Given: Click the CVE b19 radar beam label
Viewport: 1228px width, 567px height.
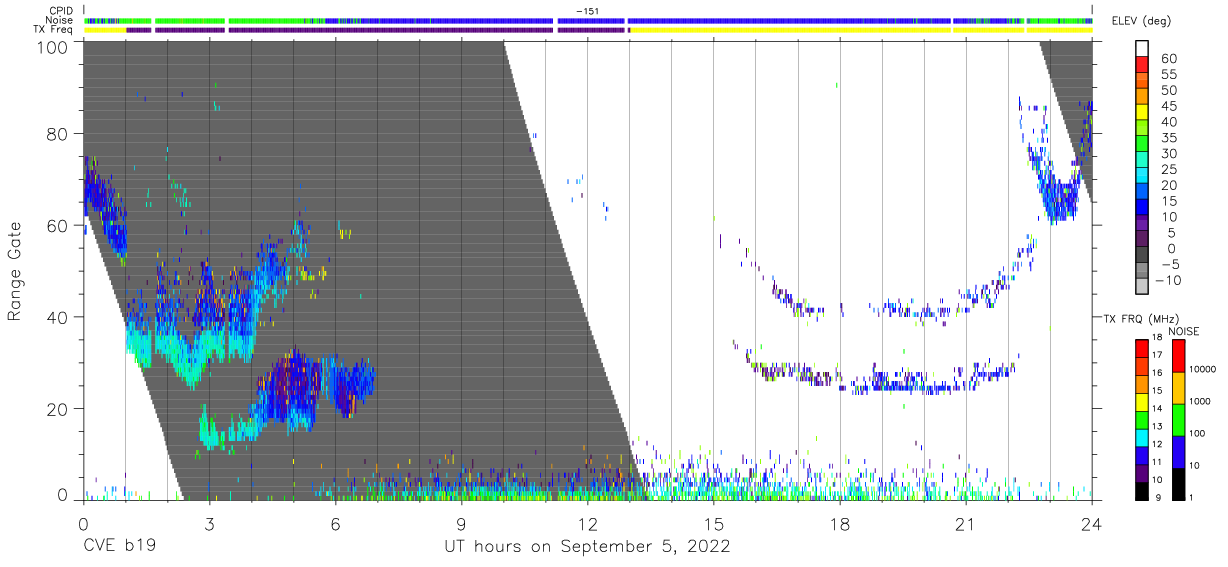Looking at the screenshot, I should [x=118, y=547].
